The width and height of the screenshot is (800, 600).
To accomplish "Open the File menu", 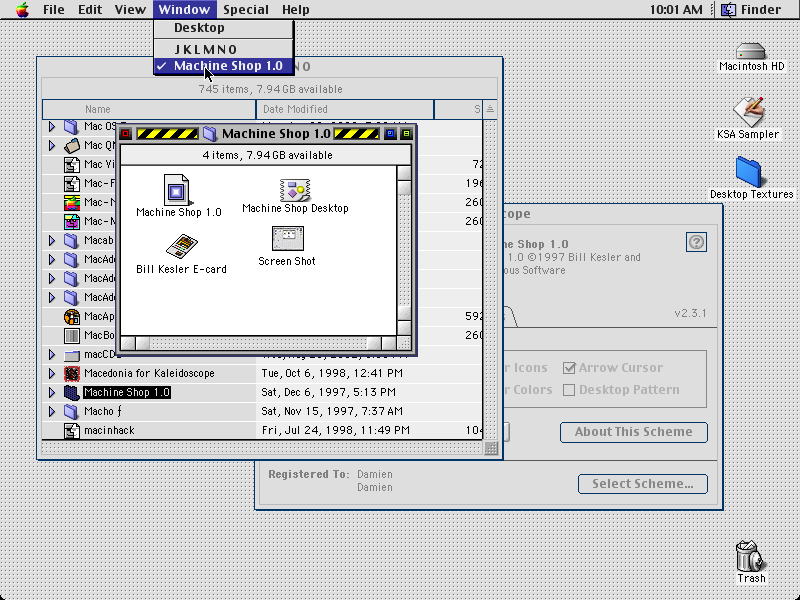I will [x=54, y=10].
